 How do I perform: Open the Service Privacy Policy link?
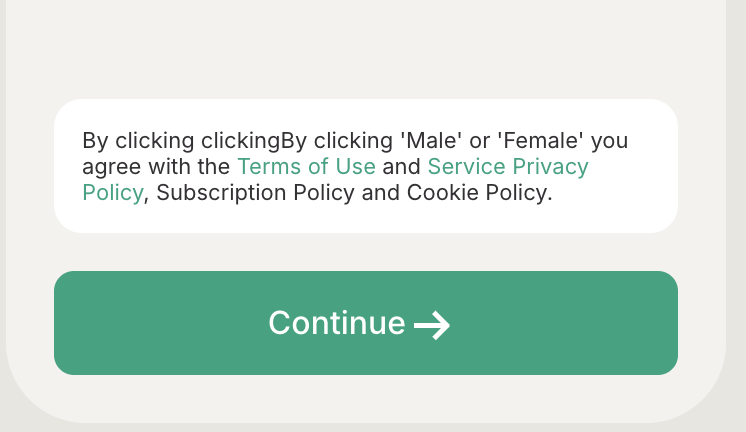pyautogui.click(x=507, y=166)
